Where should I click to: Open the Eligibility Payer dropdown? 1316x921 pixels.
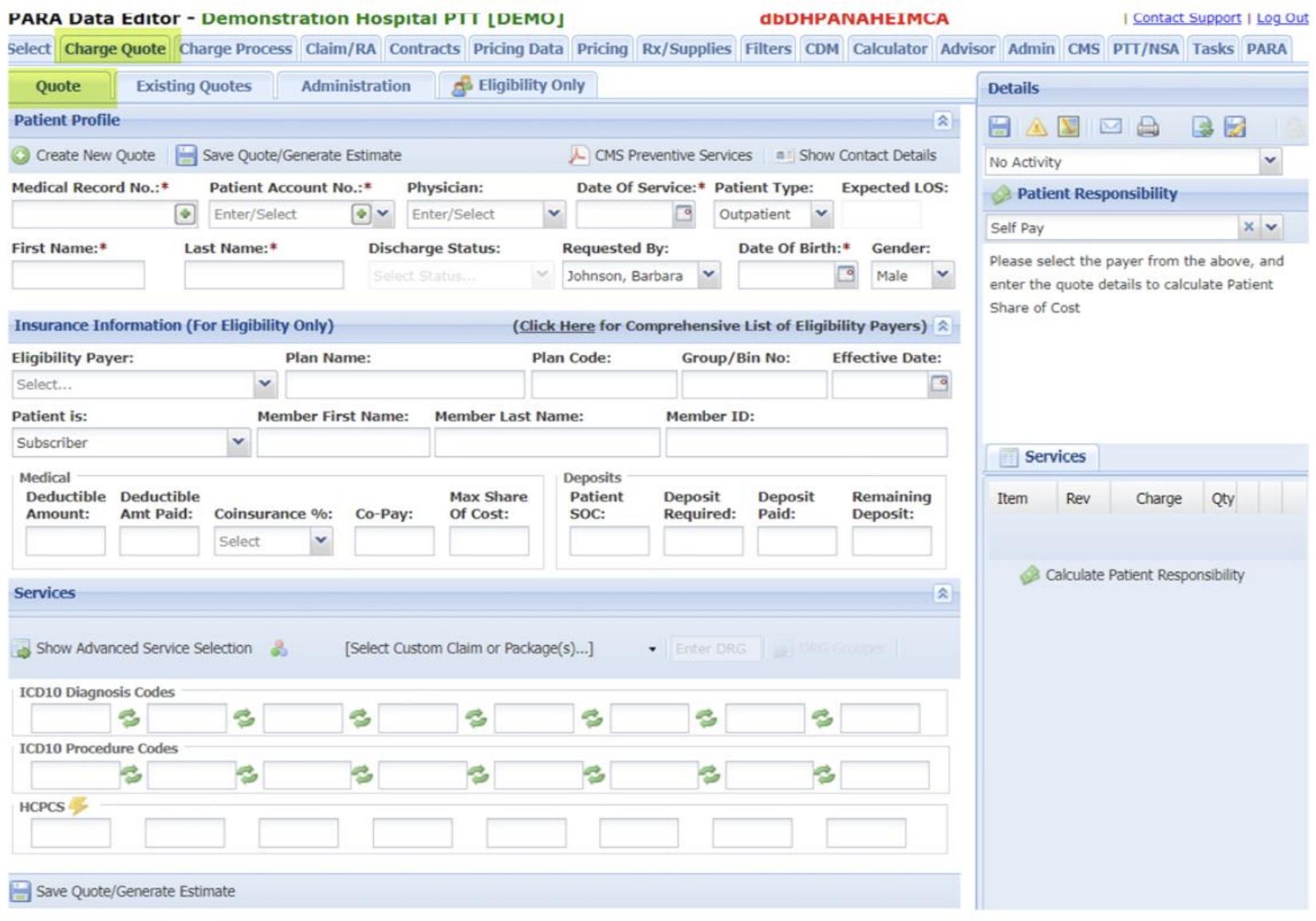coord(265,384)
